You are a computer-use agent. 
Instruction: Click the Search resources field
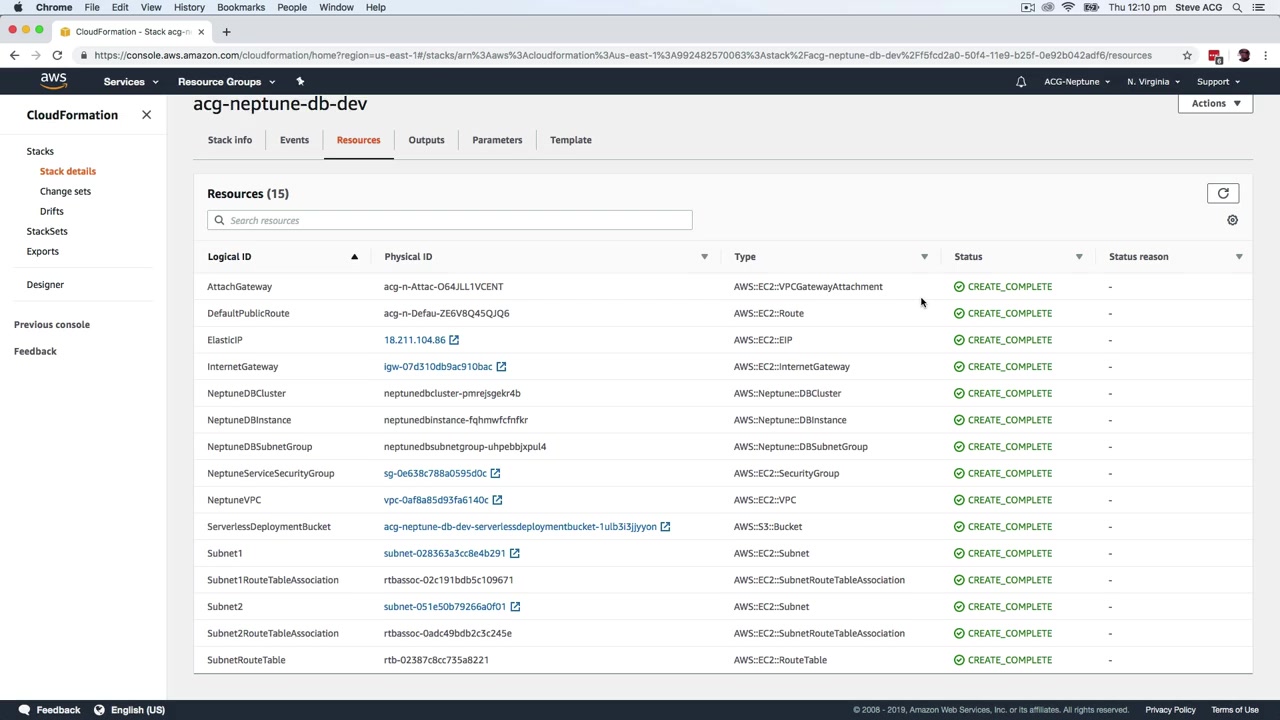(450, 220)
